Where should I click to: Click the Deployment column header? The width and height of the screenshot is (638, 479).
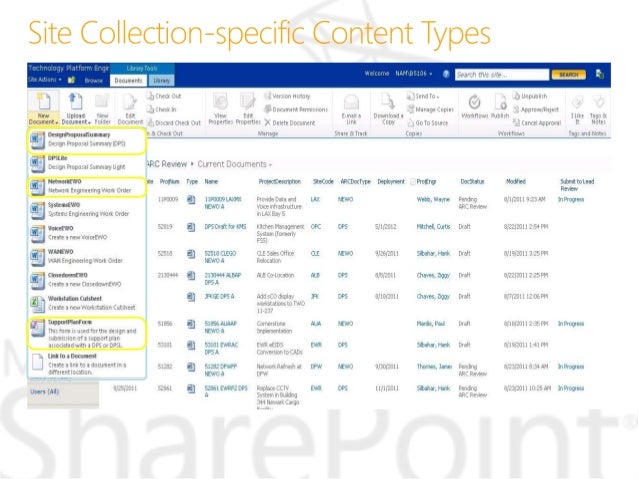pyautogui.click(x=391, y=182)
